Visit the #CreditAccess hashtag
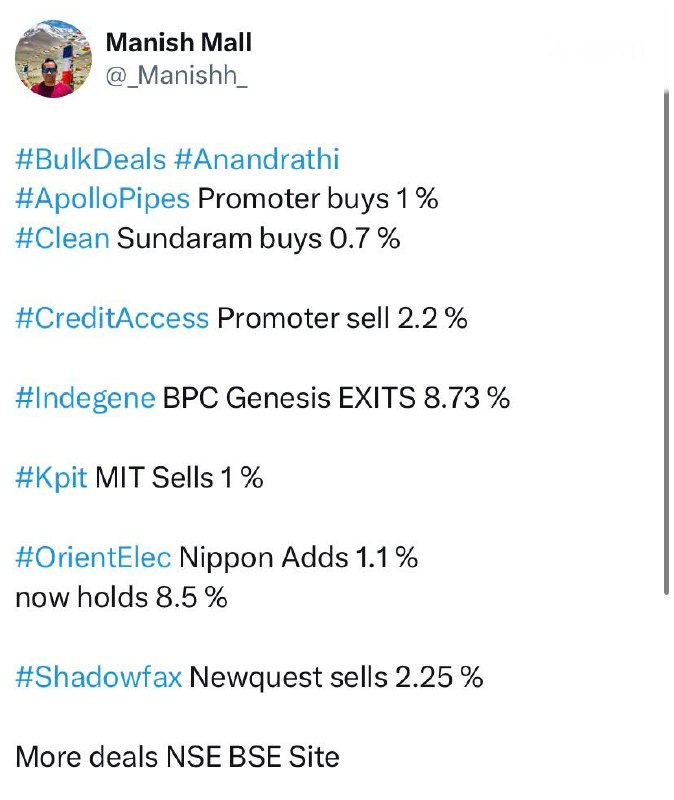 pyautogui.click(x=112, y=318)
